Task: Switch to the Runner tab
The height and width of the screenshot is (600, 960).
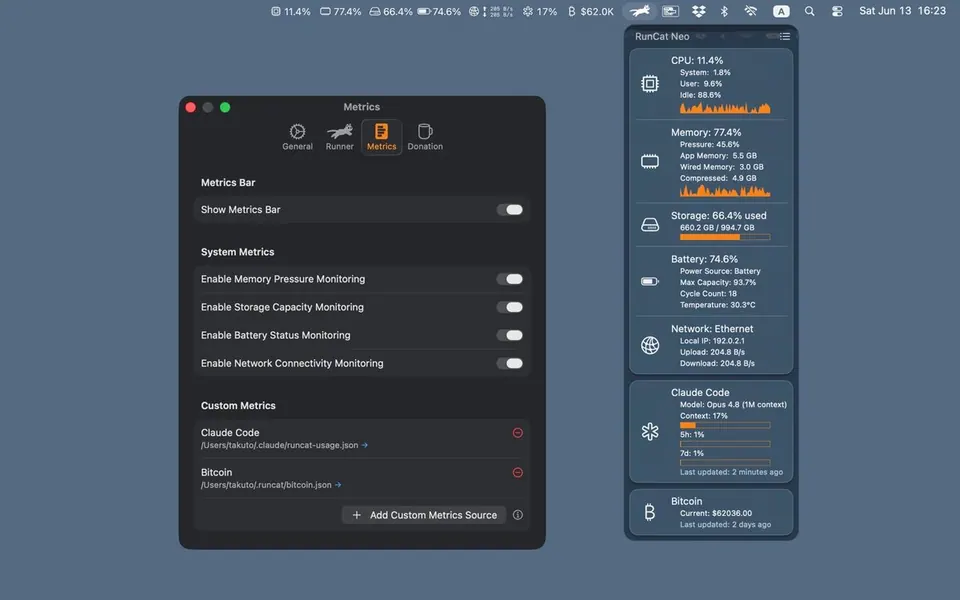Action: (x=339, y=137)
